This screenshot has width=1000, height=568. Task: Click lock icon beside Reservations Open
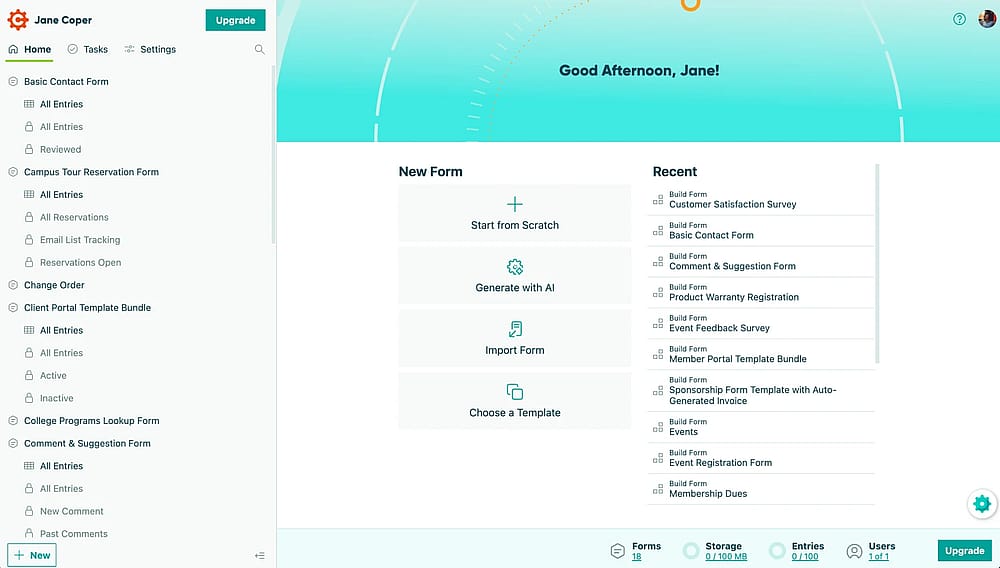(29, 262)
